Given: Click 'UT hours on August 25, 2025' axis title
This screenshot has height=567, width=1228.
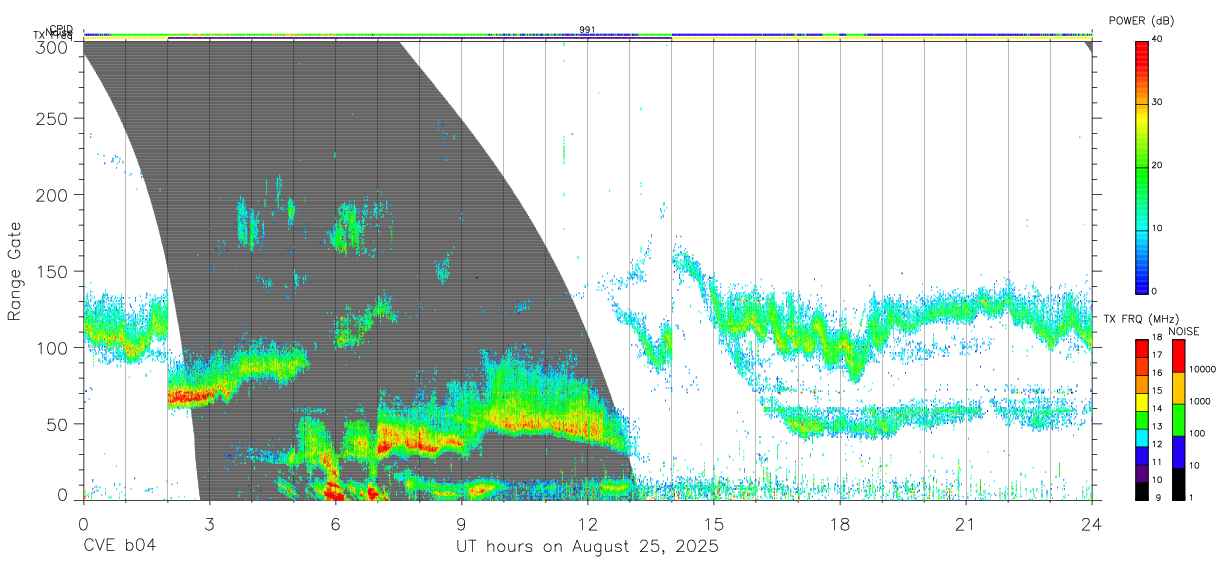Looking at the screenshot, I should click(x=588, y=547).
